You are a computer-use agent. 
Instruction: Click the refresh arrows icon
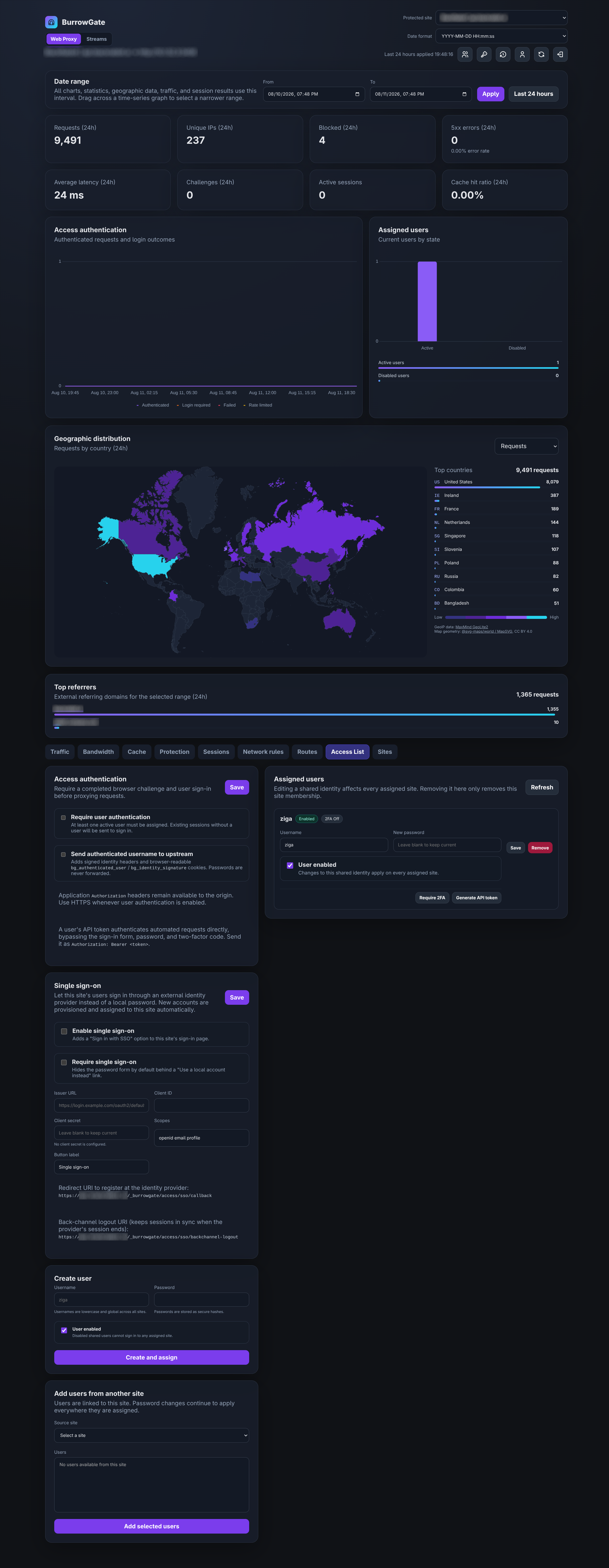coord(541,54)
